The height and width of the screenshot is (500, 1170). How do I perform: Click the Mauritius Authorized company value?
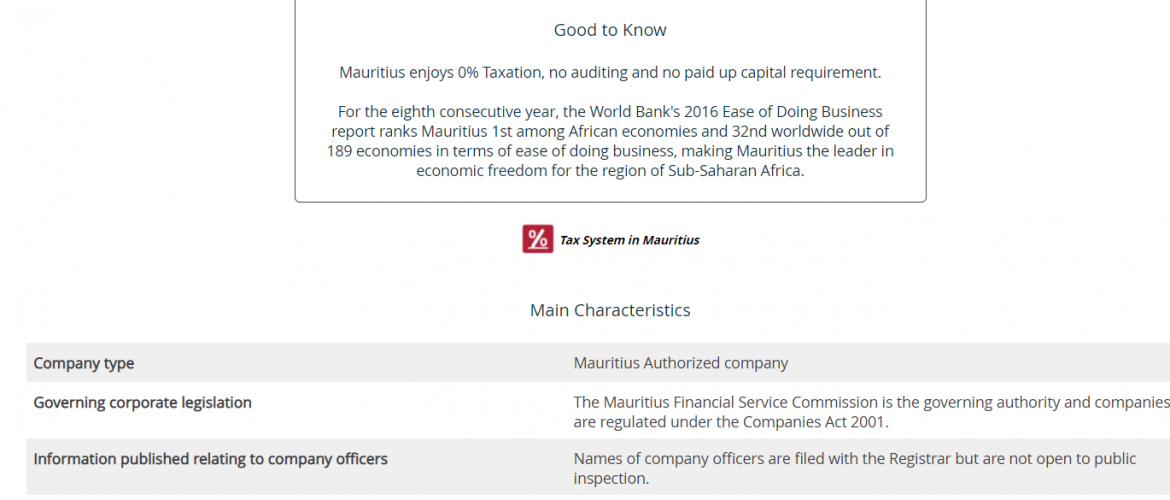[680, 363]
